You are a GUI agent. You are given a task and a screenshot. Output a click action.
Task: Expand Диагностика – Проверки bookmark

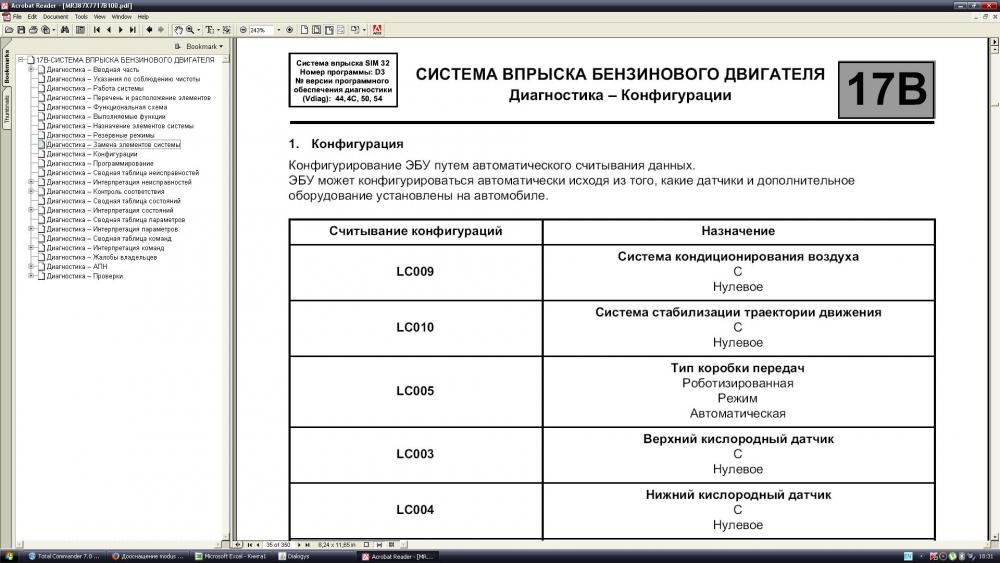coord(31,276)
